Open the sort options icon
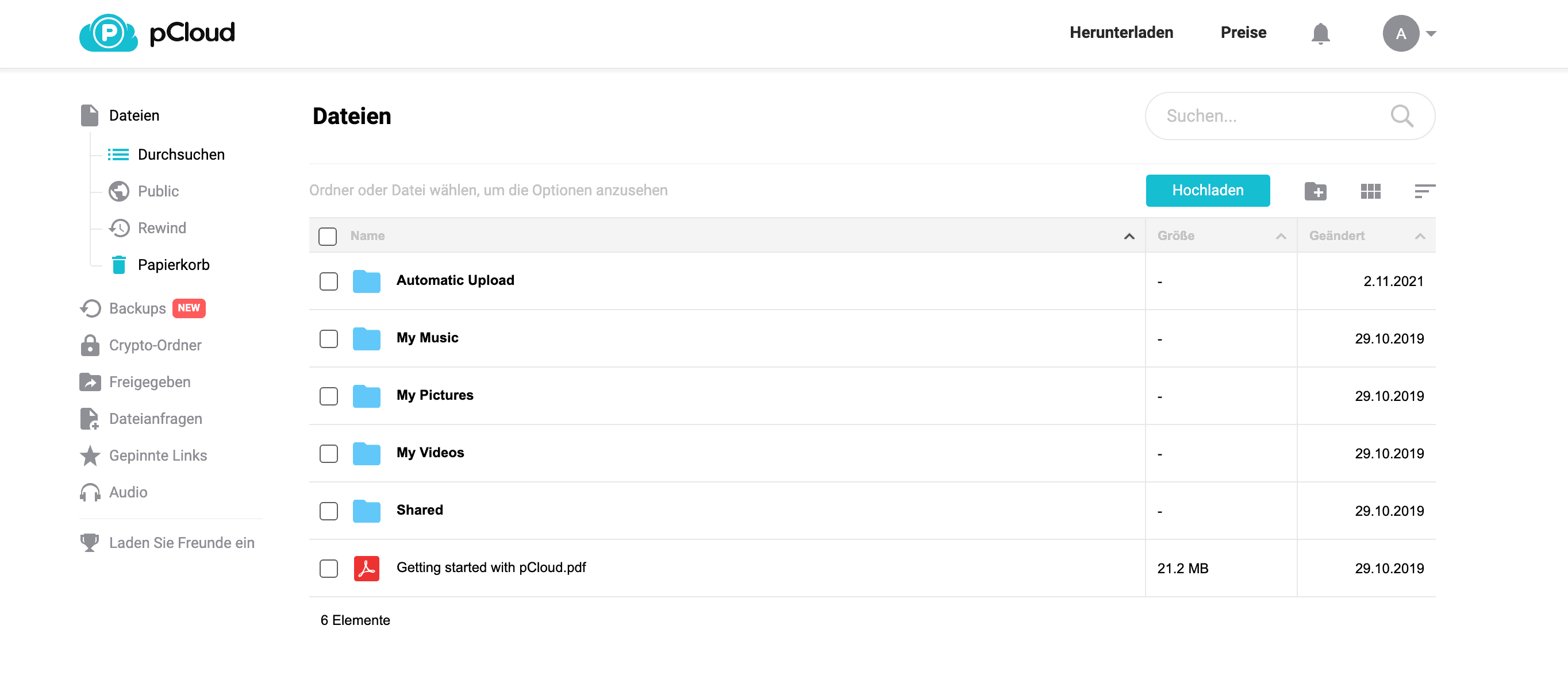 coord(1424,191)
